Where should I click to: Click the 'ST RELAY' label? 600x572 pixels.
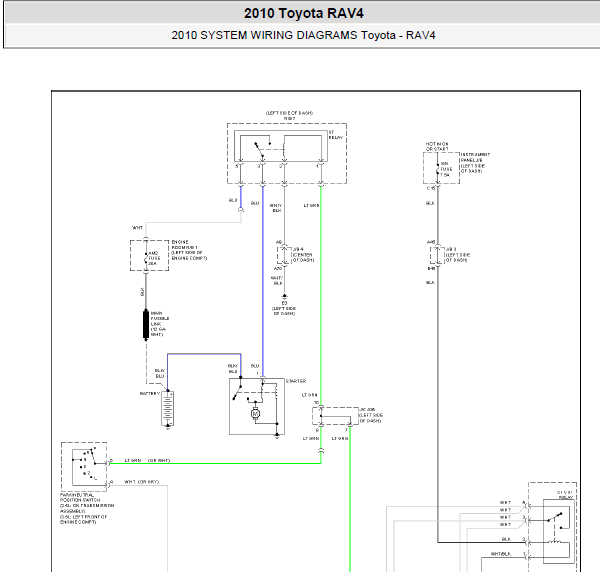click(x=336, y=135)
